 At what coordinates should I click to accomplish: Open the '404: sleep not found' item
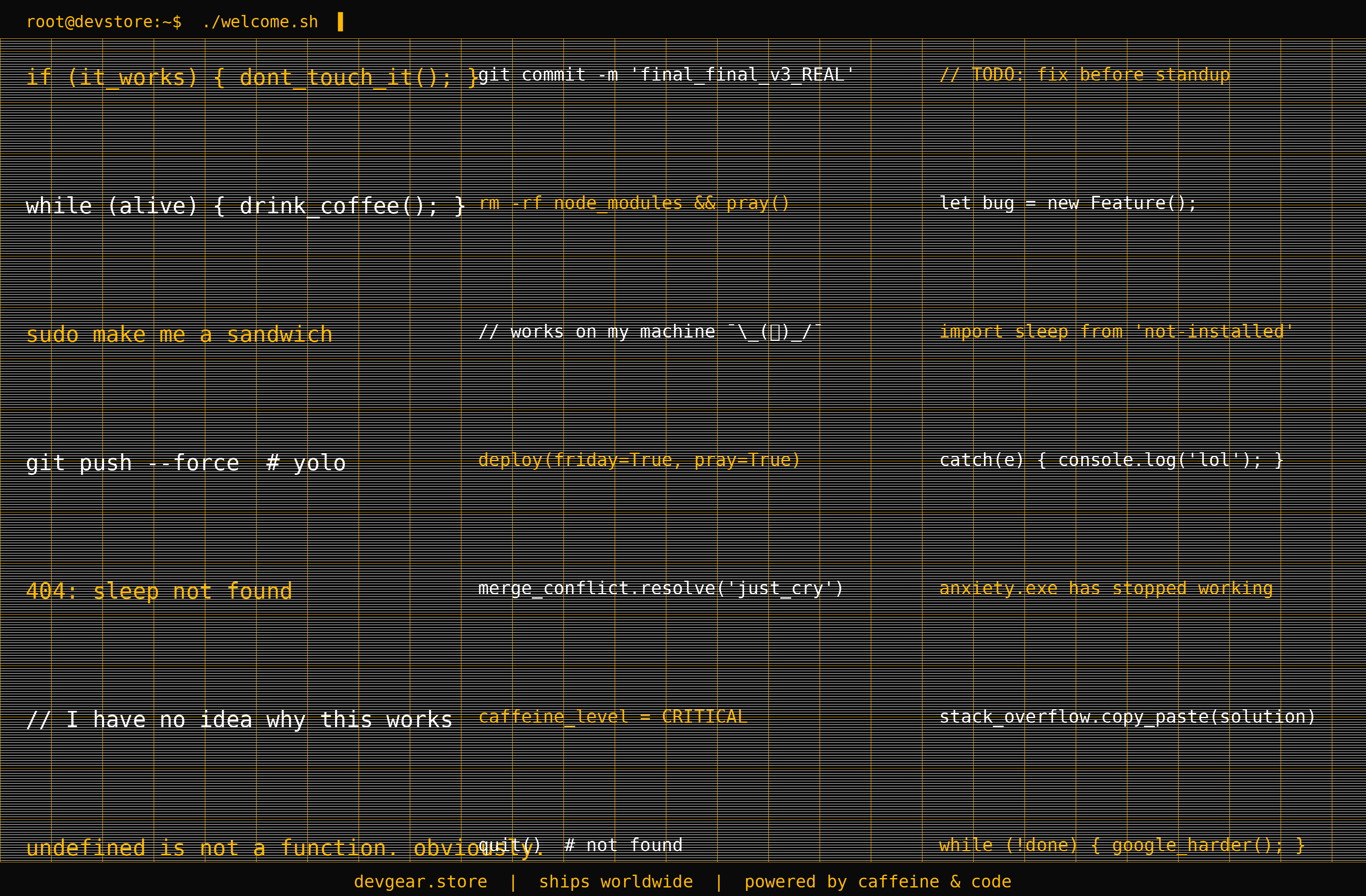tap(159, 591)
